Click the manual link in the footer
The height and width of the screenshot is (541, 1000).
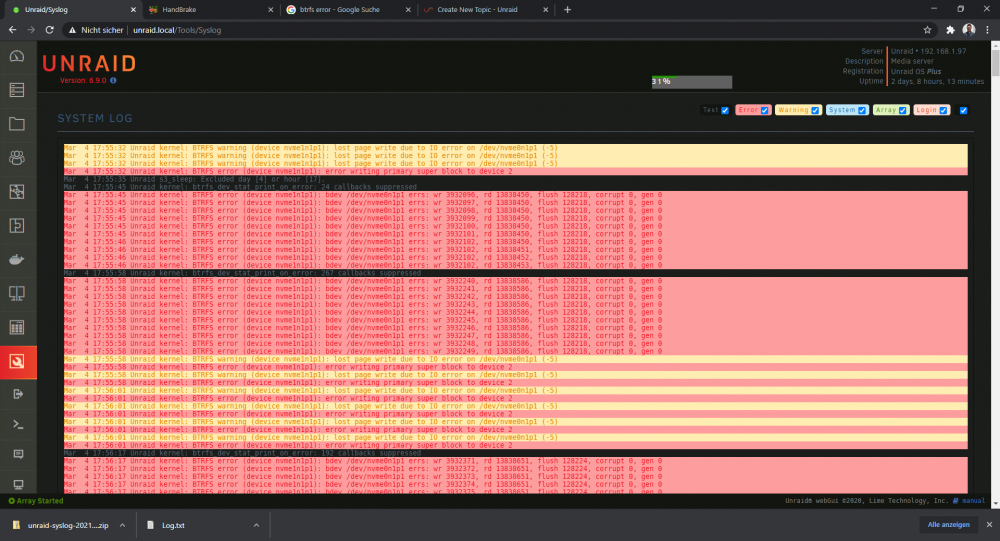pos(973,501)
